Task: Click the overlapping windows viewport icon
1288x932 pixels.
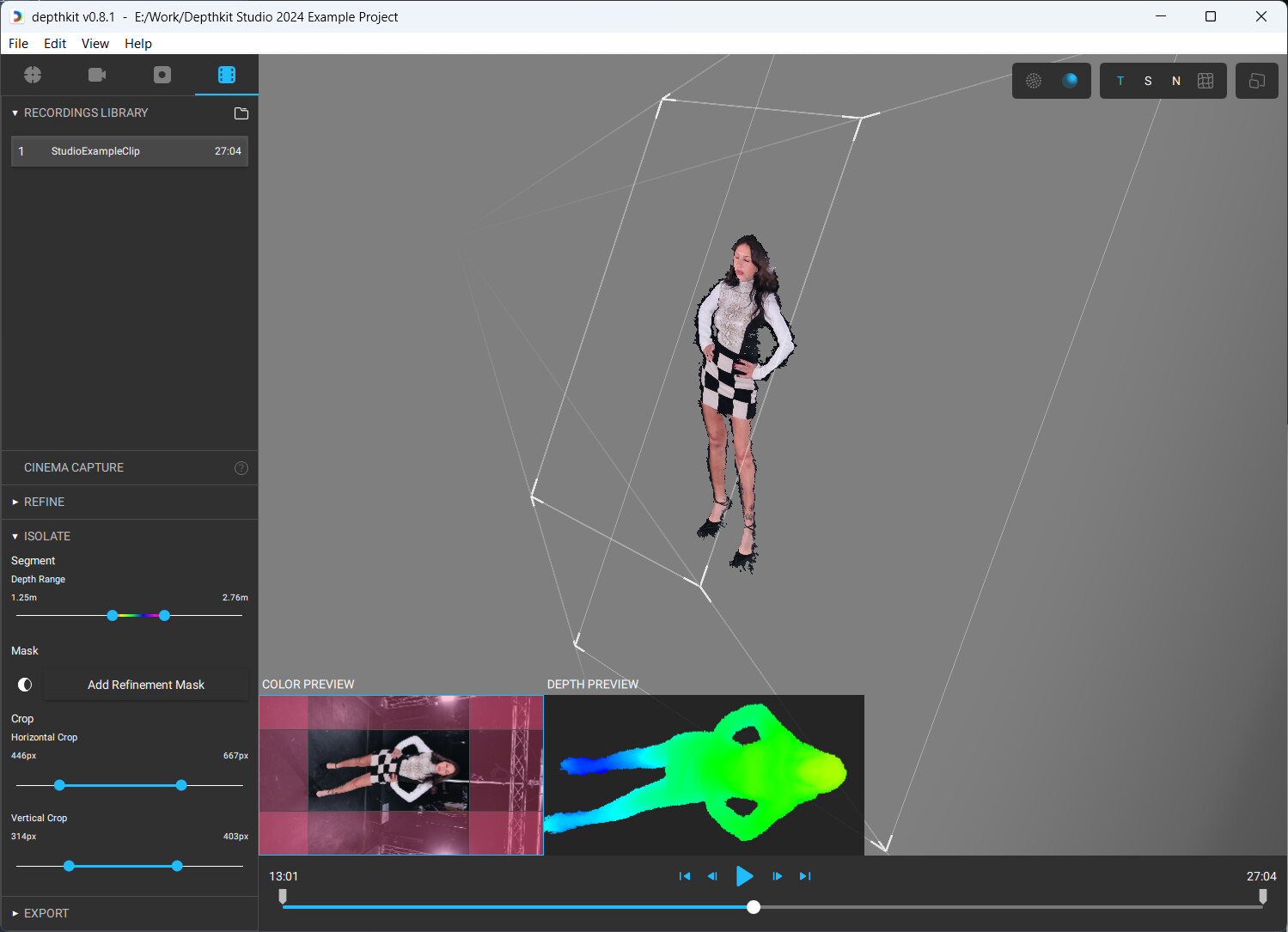Action: pyautogui.click(x=1256, y=81)
